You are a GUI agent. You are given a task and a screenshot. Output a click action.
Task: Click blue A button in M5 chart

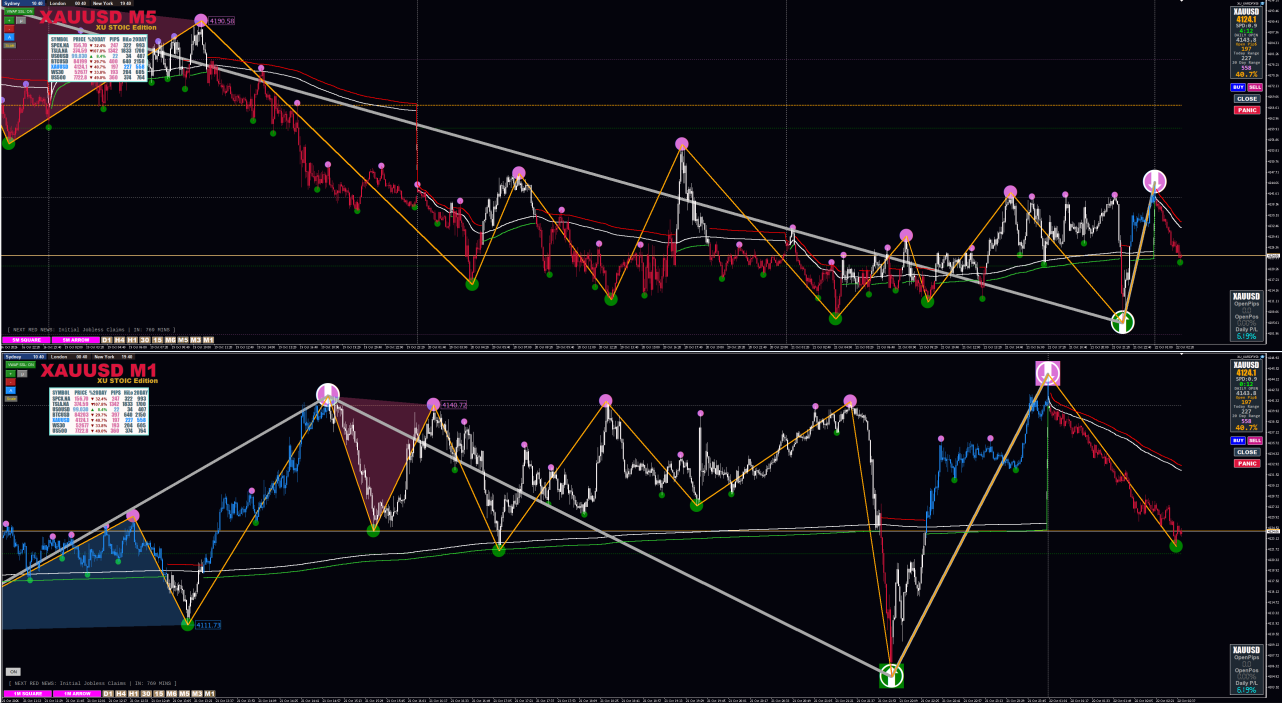(9, 36)
